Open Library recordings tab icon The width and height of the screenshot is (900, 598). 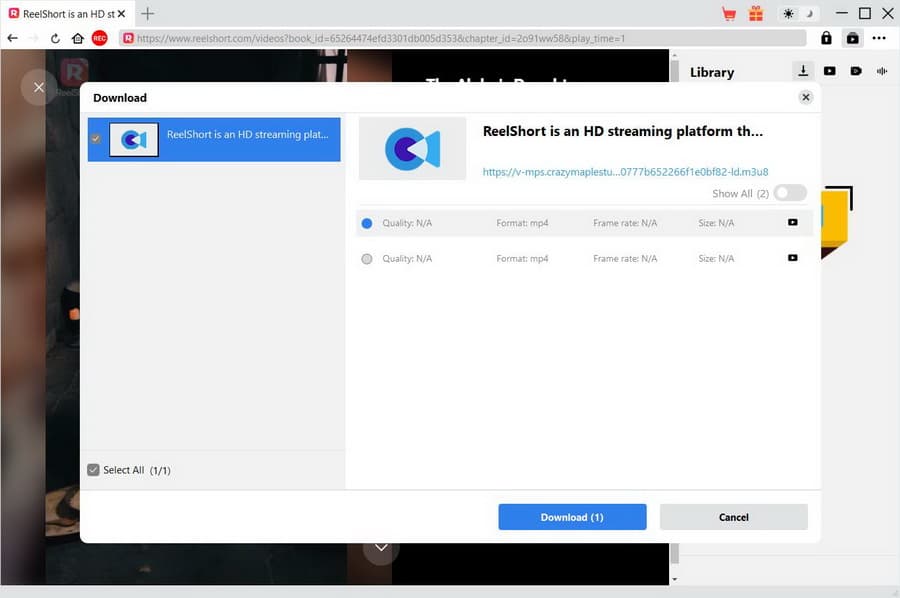click(x=856, y=71)
